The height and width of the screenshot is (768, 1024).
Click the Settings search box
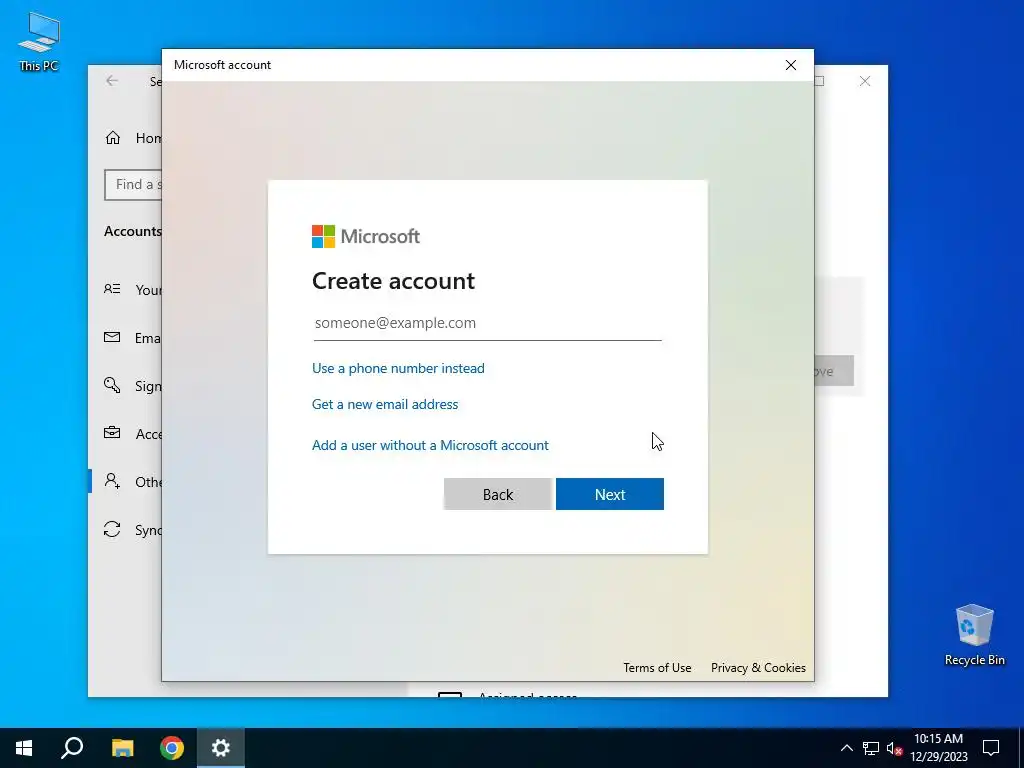134,185
